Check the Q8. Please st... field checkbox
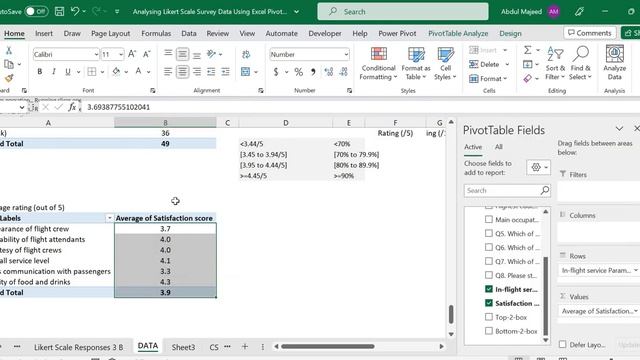This screenshot has height=360, width=640. coord(489,275)
